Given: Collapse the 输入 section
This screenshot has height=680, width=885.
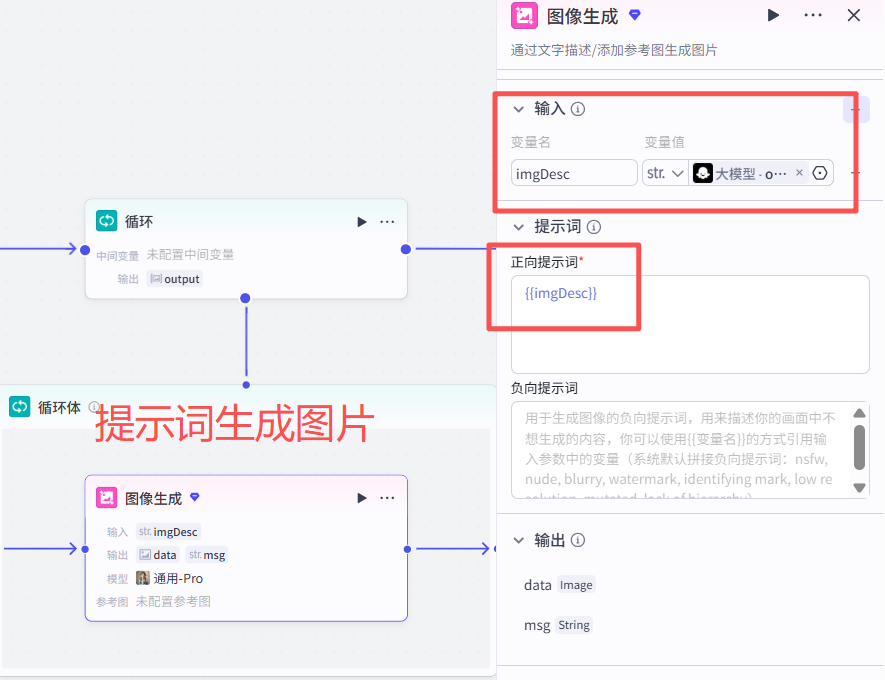Looking at the screenshot, I should pyautogui.click(x=518, y=109).
